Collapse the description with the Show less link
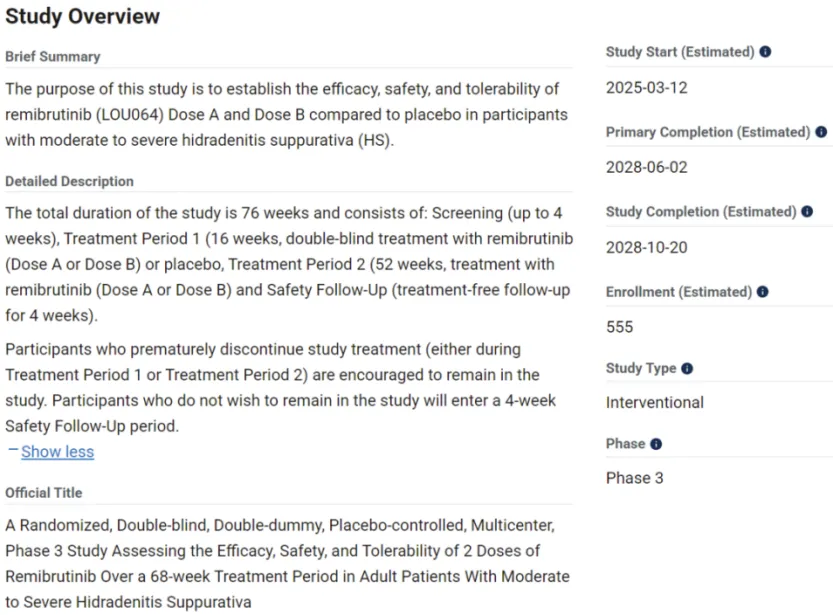833x615 pixels. [x=57, y=452]
